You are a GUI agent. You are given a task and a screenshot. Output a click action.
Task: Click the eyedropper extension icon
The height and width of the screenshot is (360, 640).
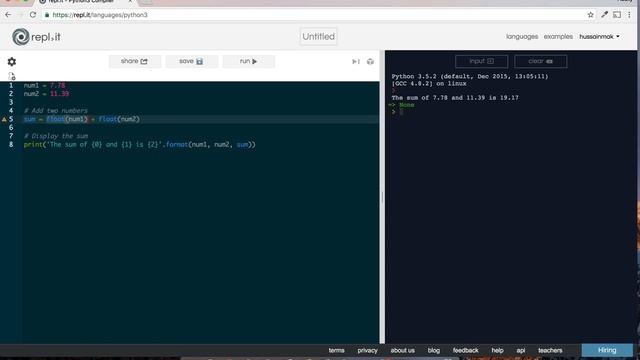pos(604,15)
